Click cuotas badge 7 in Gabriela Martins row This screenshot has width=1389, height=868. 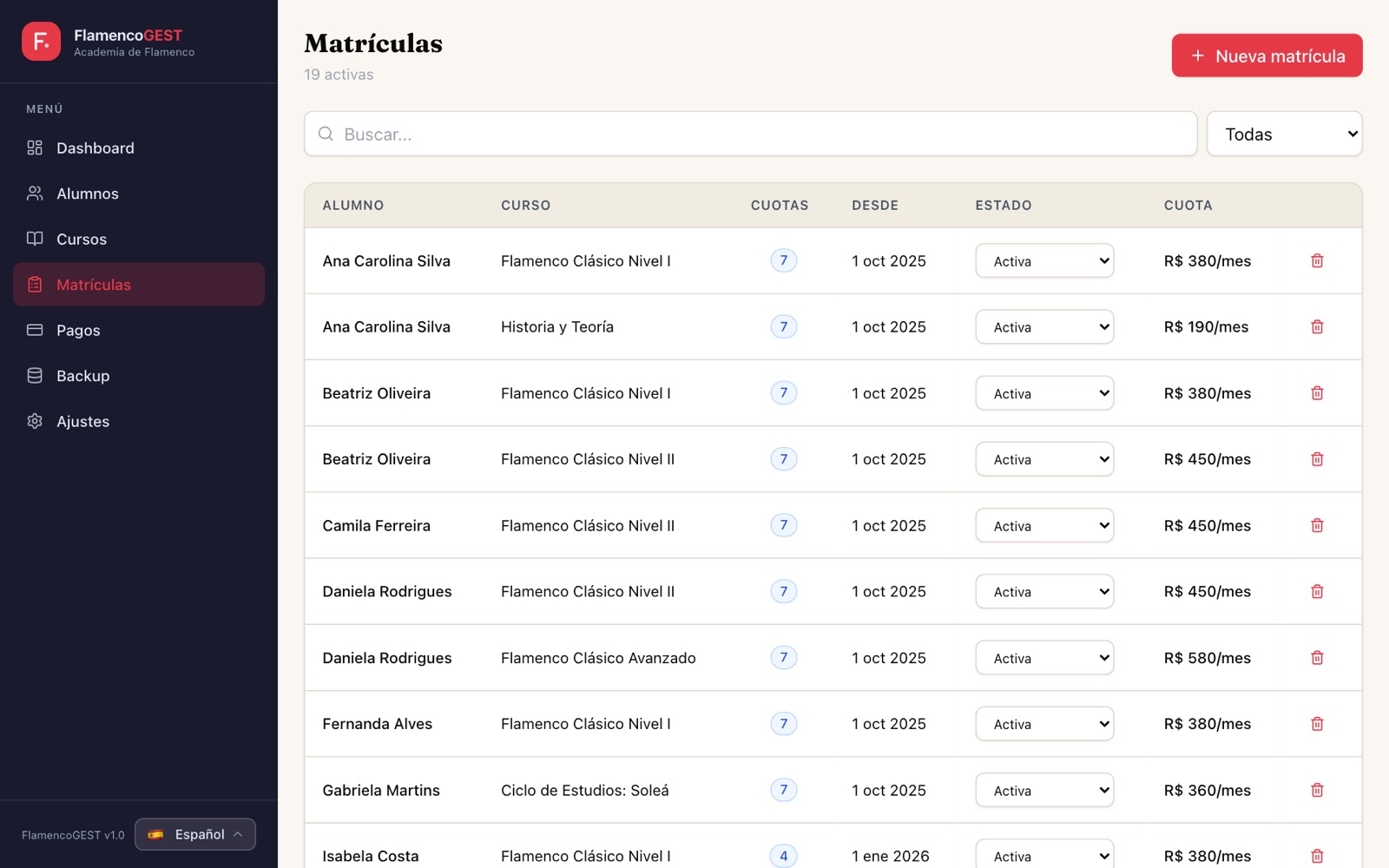tap(783, 790)
